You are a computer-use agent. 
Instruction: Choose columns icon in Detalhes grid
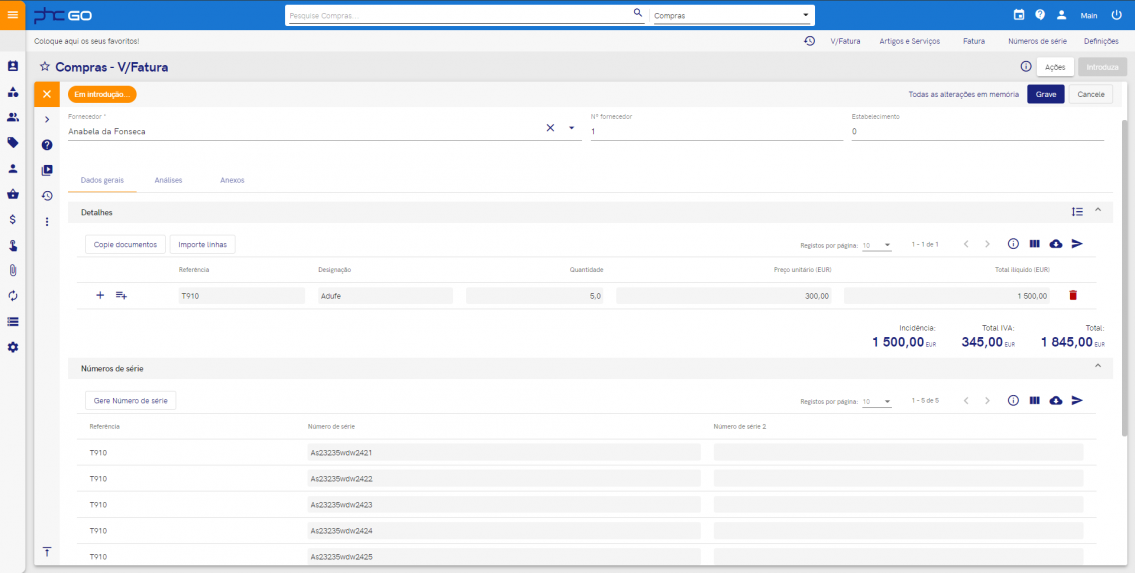point(1034,244)
